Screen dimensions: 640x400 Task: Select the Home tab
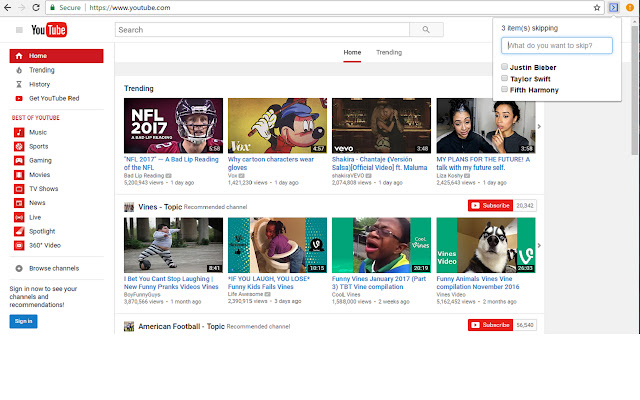pos(352,52)
